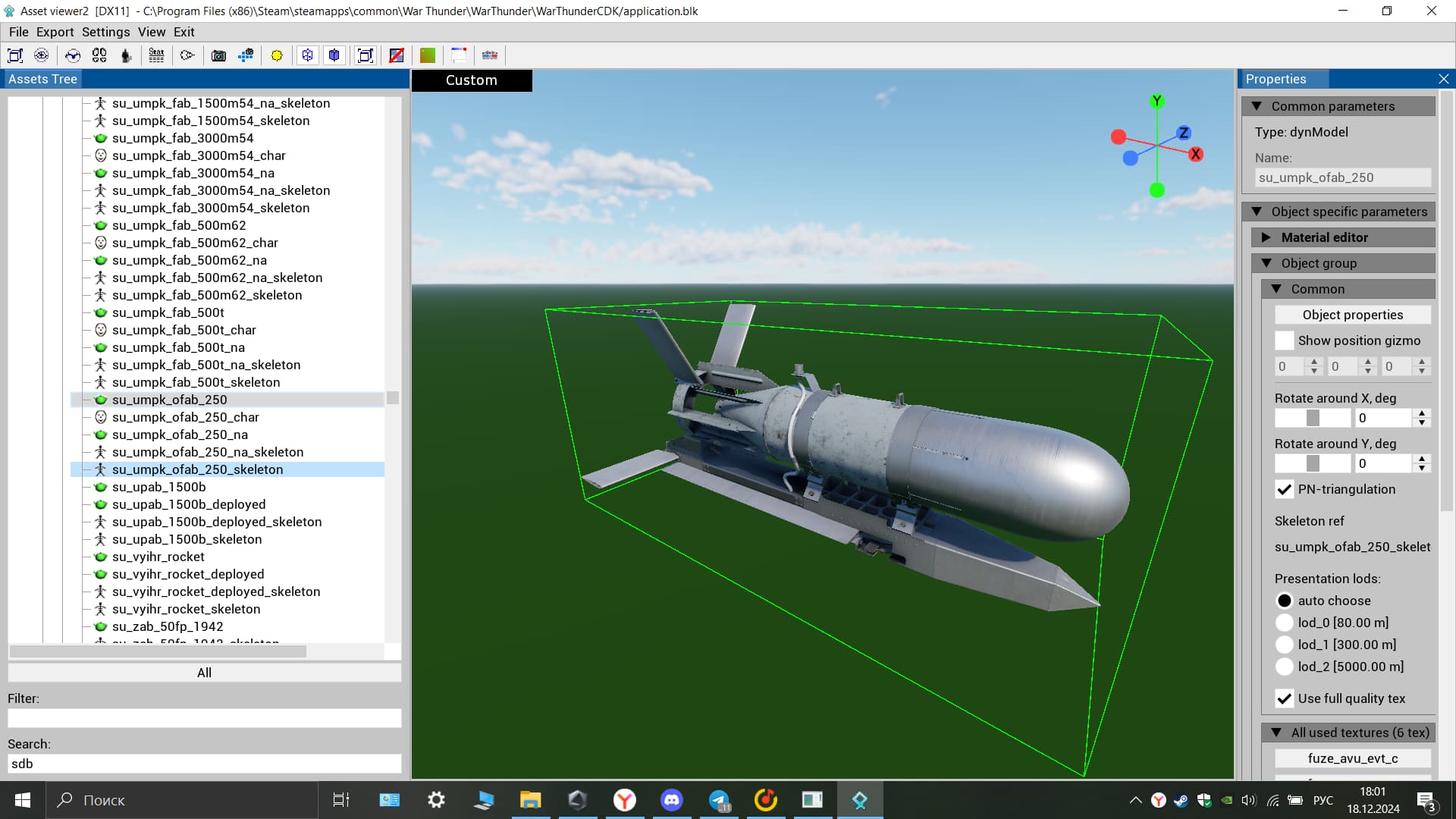Select lod_2 [5000.00 m] radio button
The width and height of the screenshot is (1456, 819).
(1284, 667)
